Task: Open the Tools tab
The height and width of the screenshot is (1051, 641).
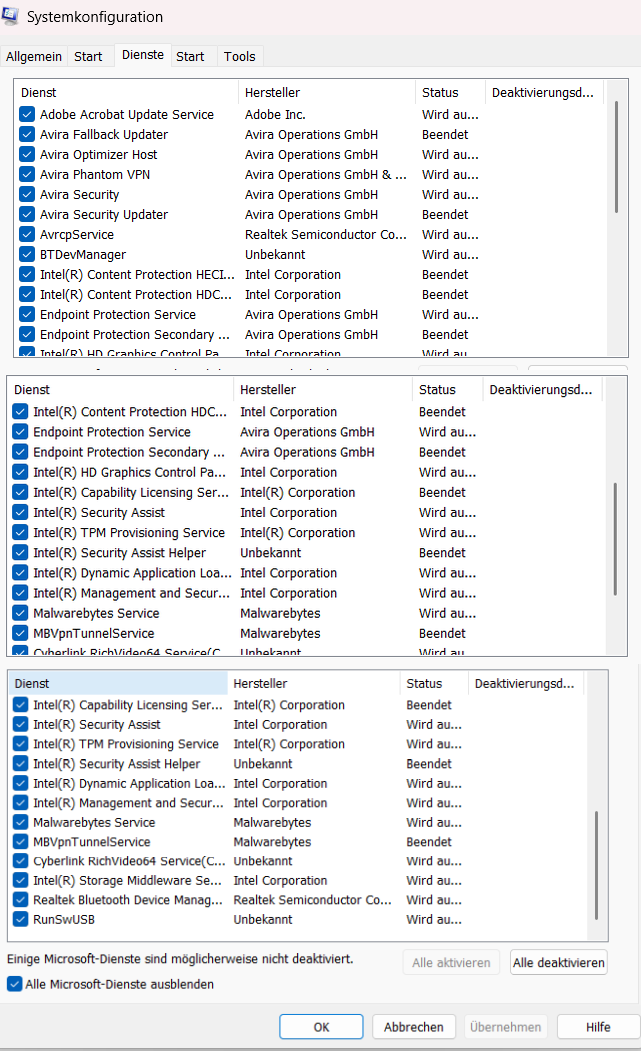Action: coord(239,57)
